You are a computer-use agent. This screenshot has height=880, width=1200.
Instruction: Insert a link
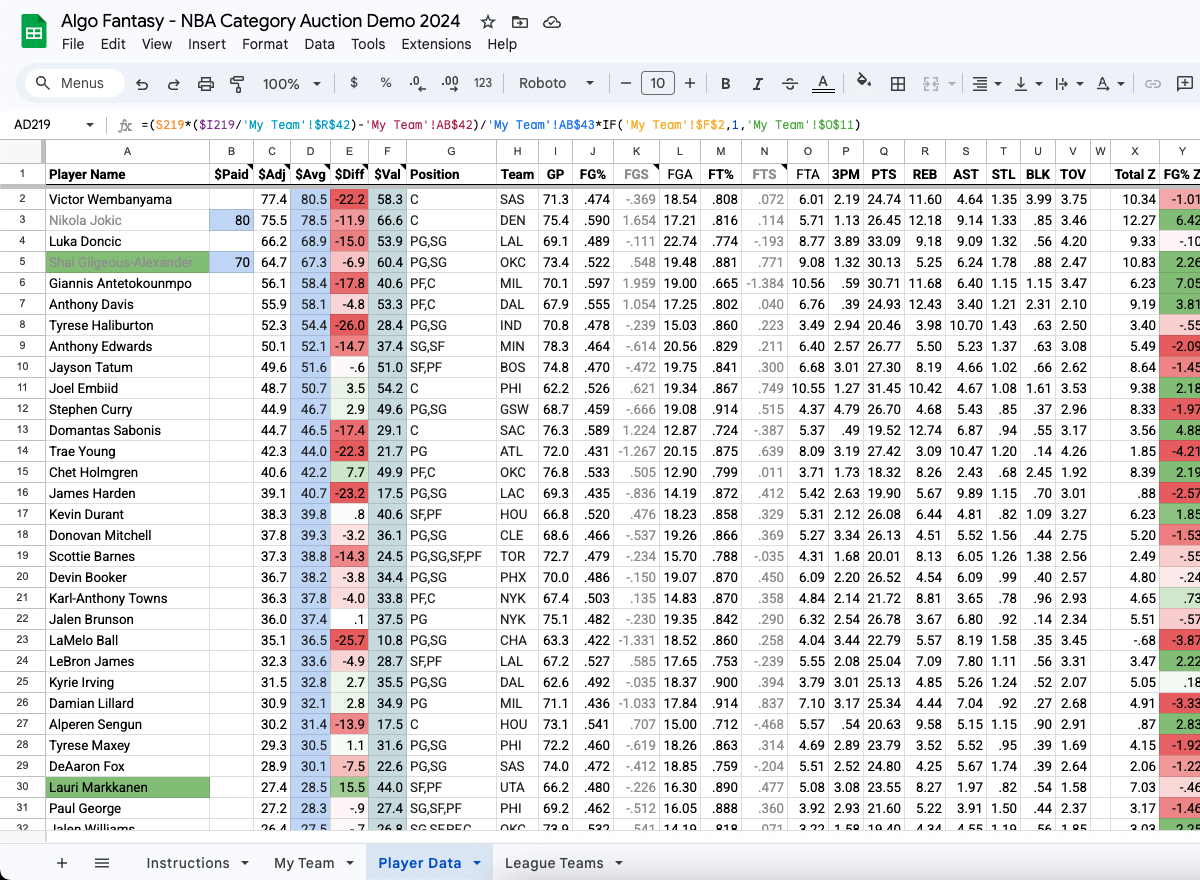pos(1153,84)
